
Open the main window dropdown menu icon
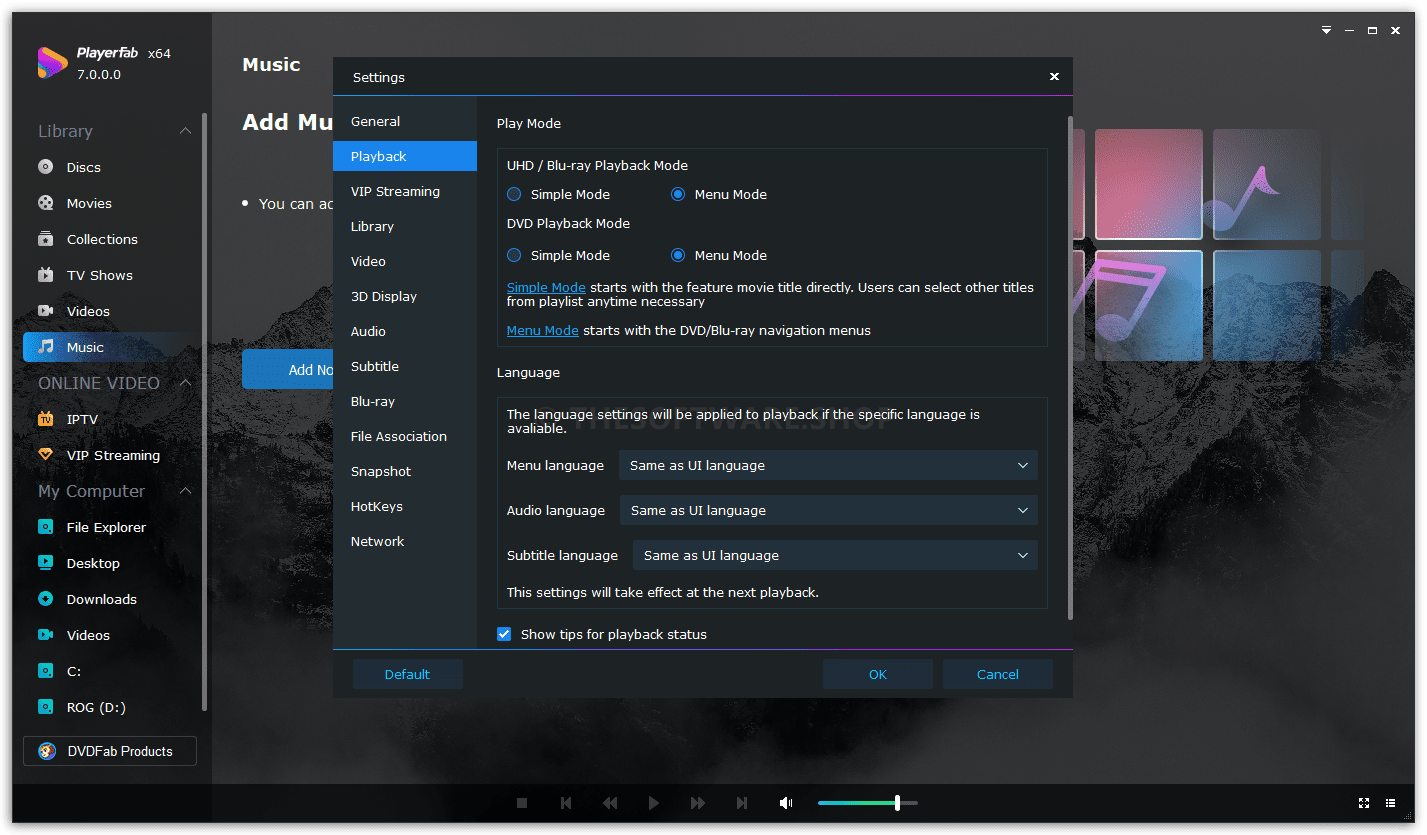point(1326,31)
